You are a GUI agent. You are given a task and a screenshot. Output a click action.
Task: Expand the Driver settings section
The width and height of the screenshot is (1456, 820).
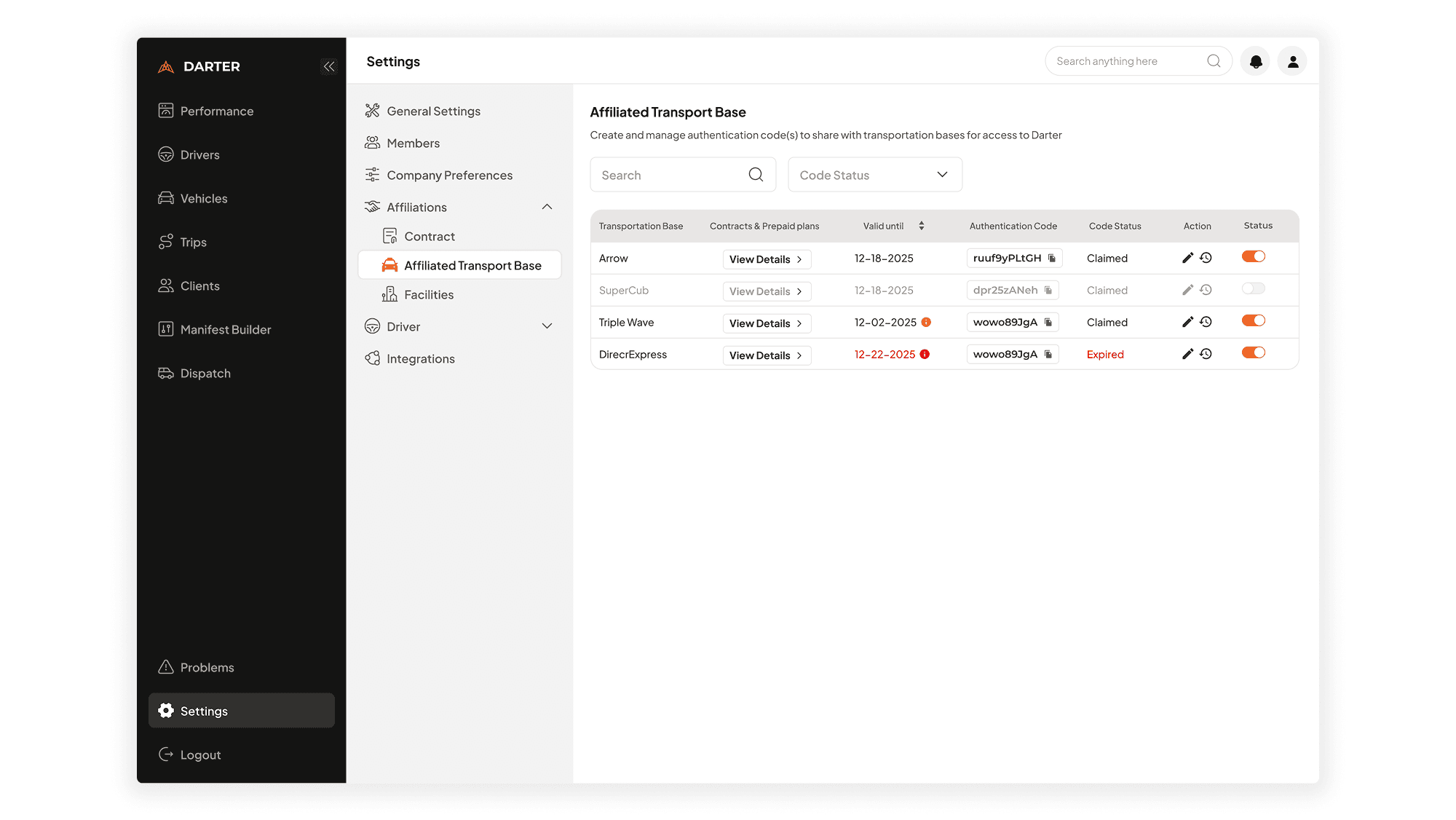click(547, 326)
